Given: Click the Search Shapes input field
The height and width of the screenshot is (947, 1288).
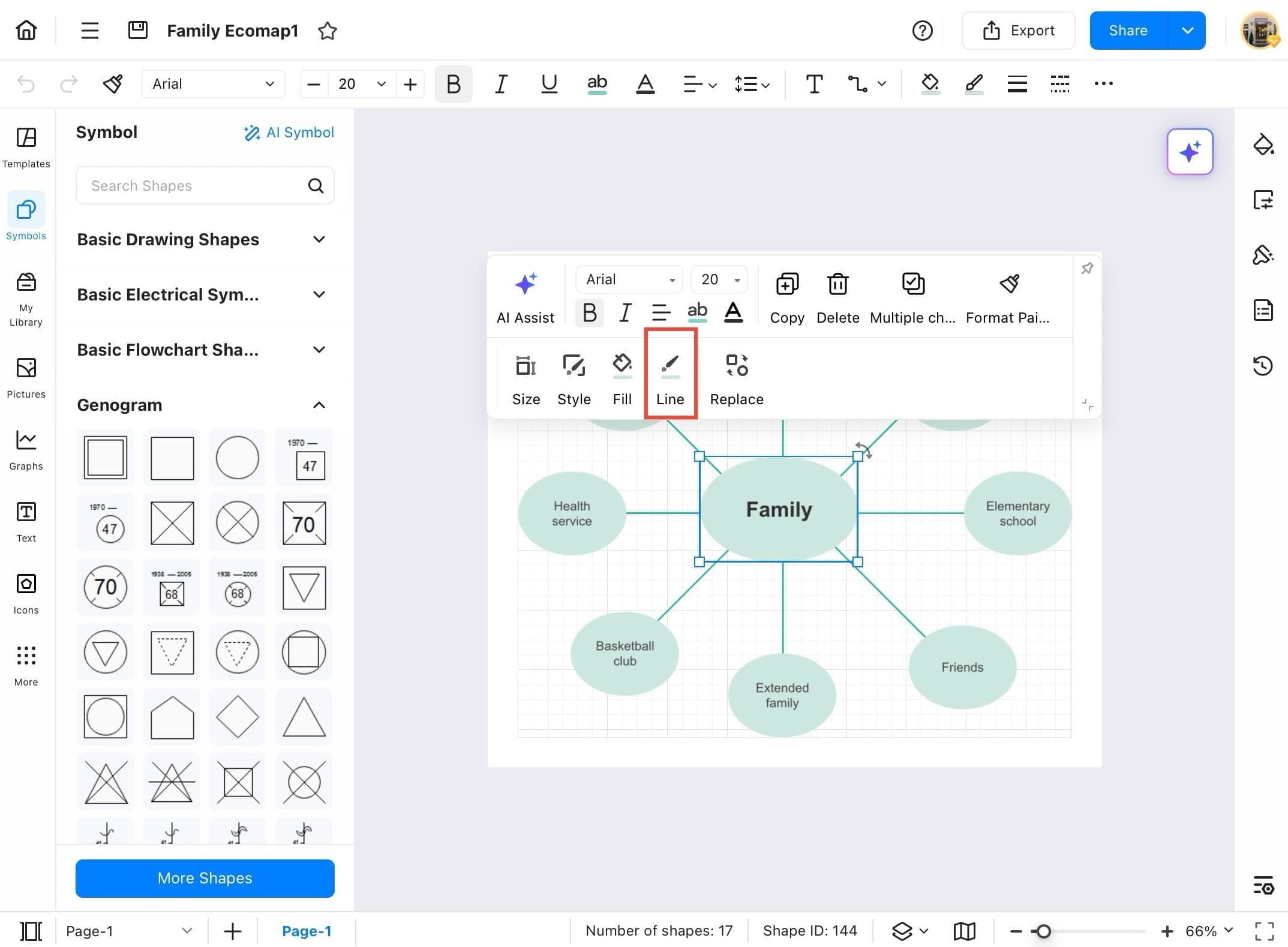Looking at the screenshot, I should [192, 185].
